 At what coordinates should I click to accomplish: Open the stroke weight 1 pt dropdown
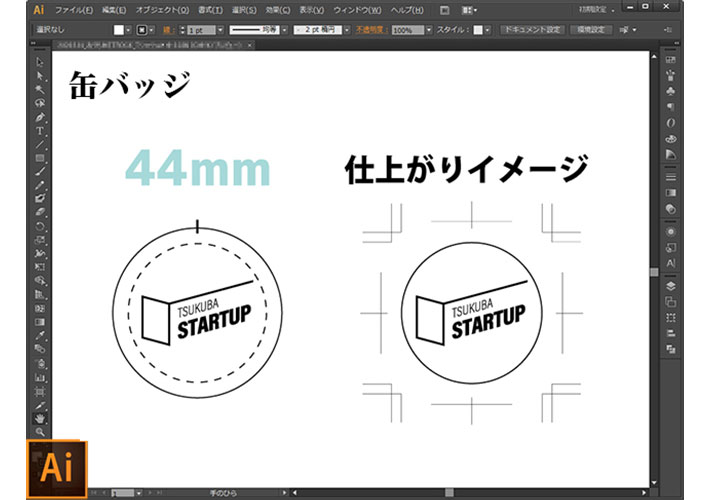pyautogui.click(x=220, y=30)
